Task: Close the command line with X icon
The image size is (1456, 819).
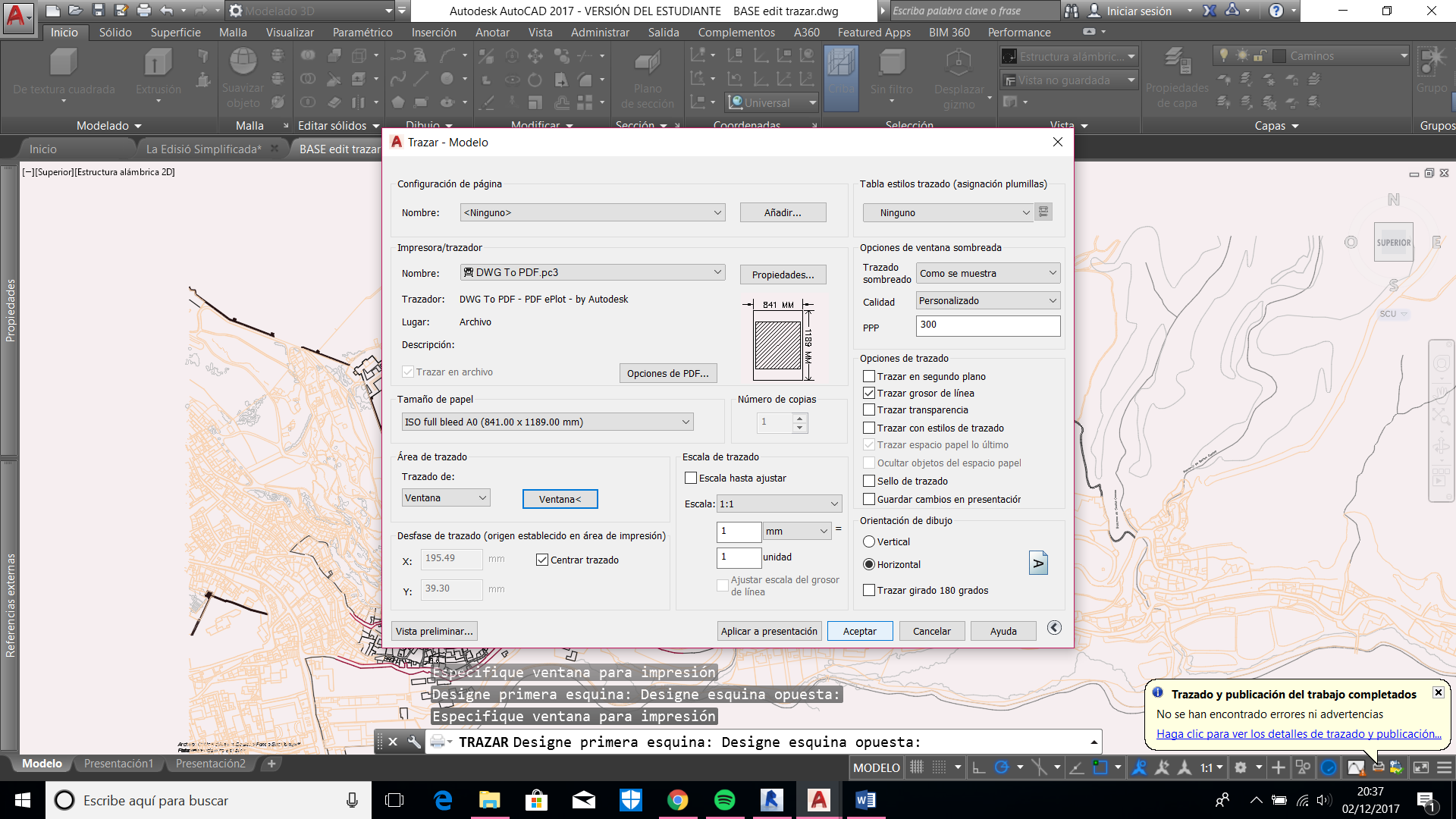Action: pyautogui.click(x=393, y=742)
